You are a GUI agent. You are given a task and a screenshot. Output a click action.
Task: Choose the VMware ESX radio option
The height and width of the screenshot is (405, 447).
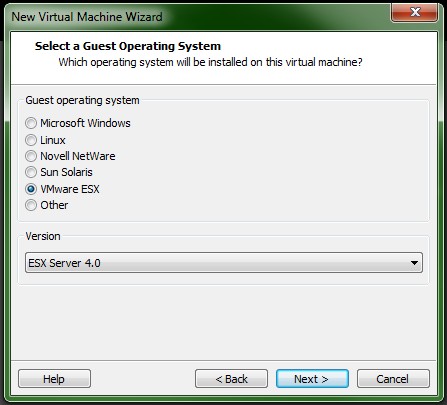coord(31,189)
